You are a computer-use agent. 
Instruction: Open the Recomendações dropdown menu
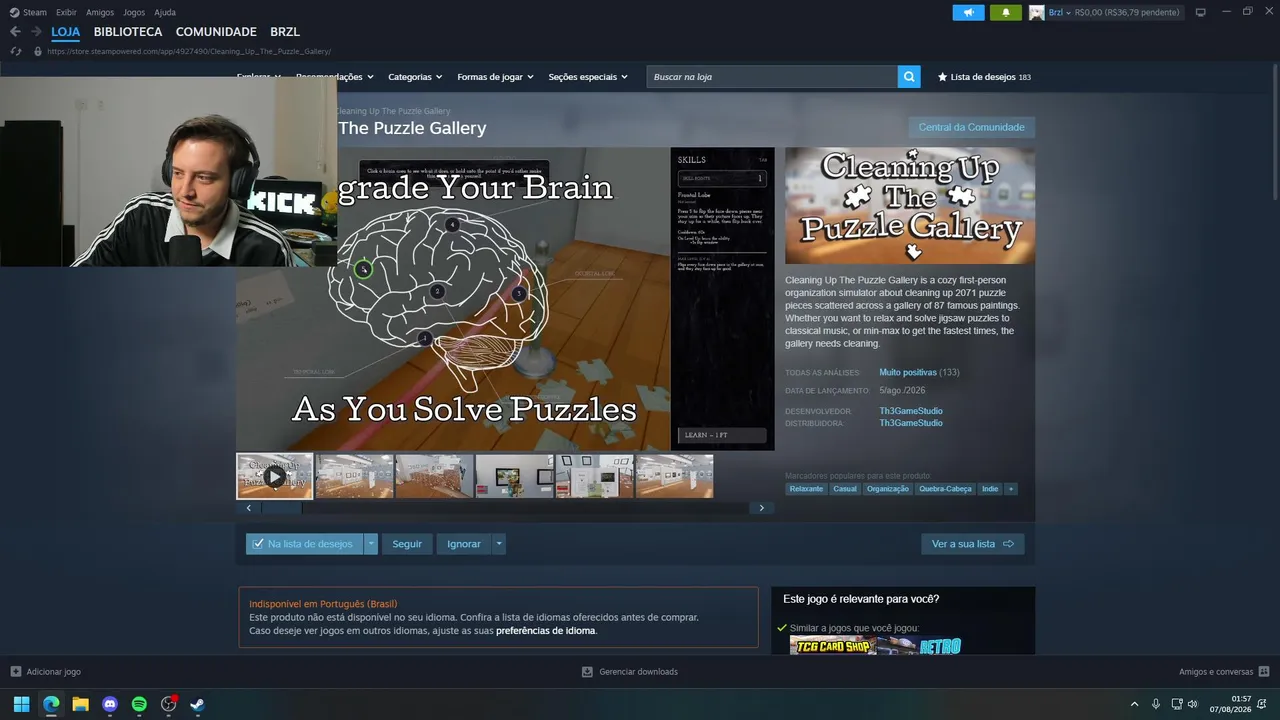tap(334, 77)
